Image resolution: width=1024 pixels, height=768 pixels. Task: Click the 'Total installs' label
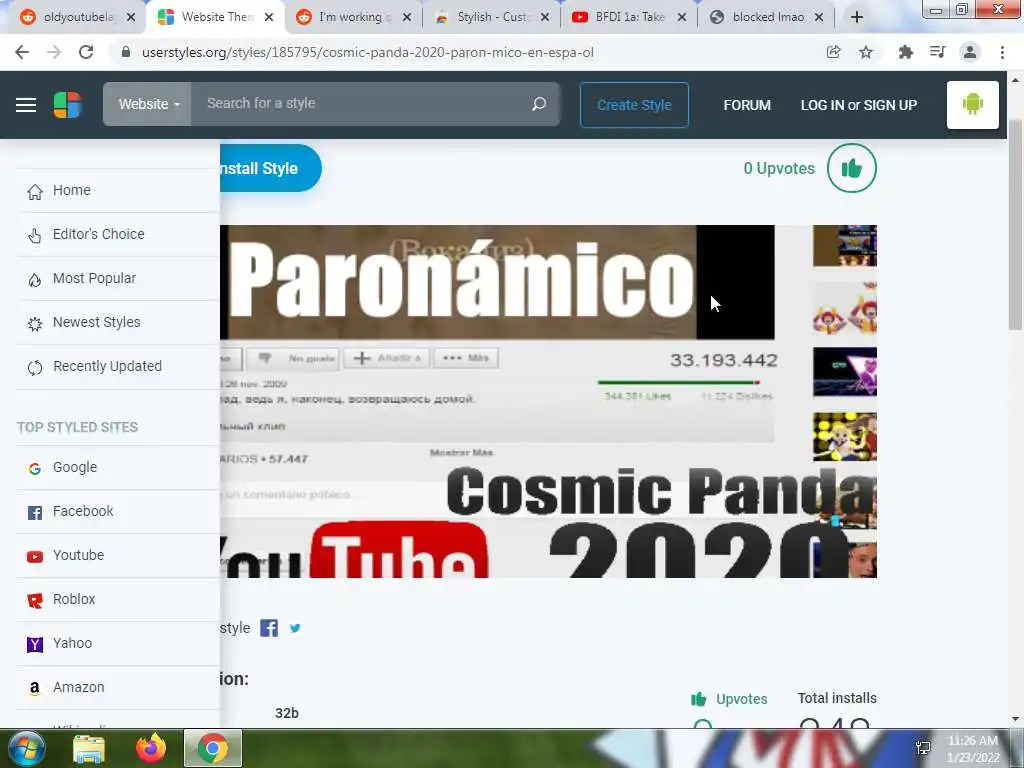(837, 698)
